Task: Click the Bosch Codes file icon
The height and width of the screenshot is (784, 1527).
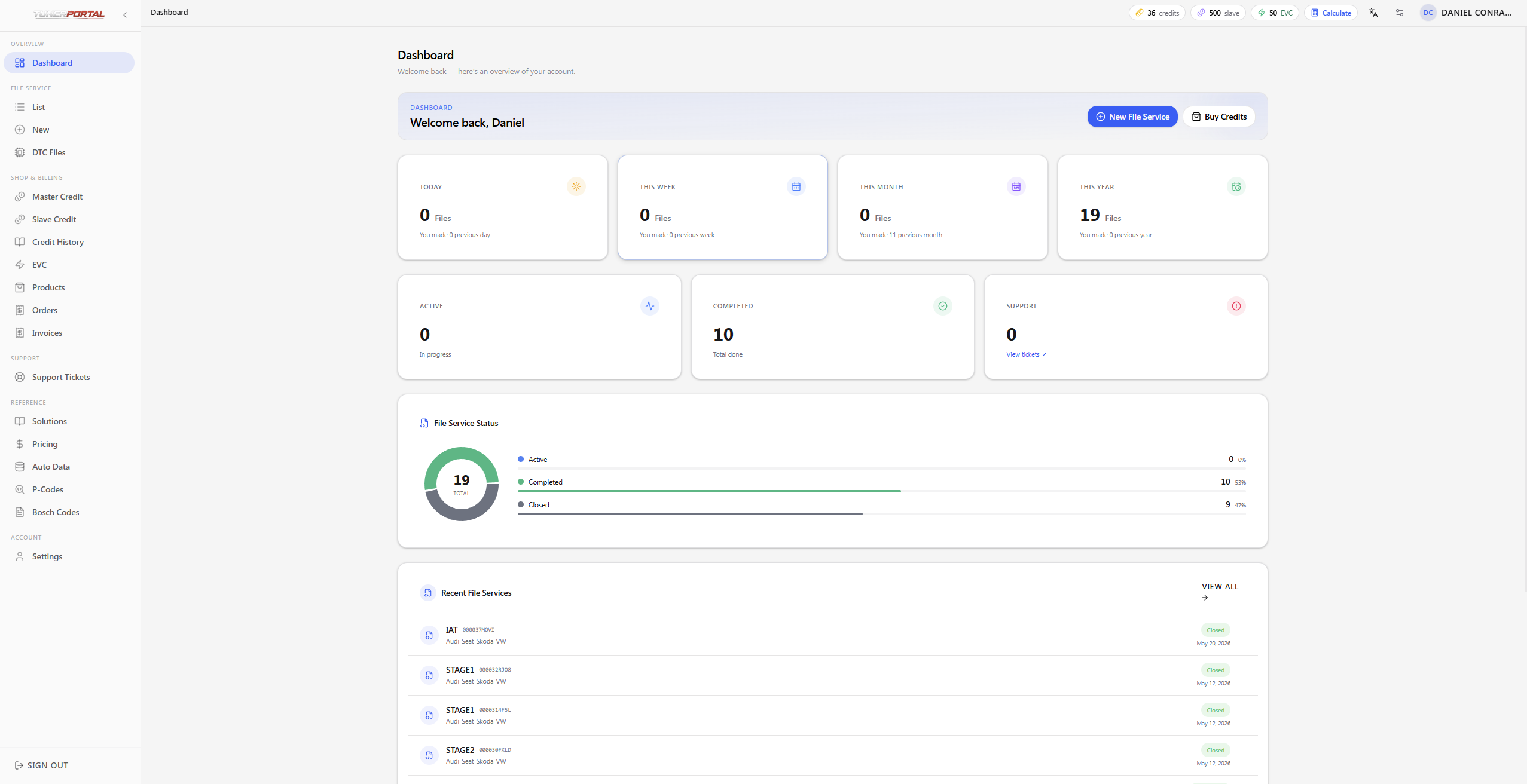Action: (20, 512)
